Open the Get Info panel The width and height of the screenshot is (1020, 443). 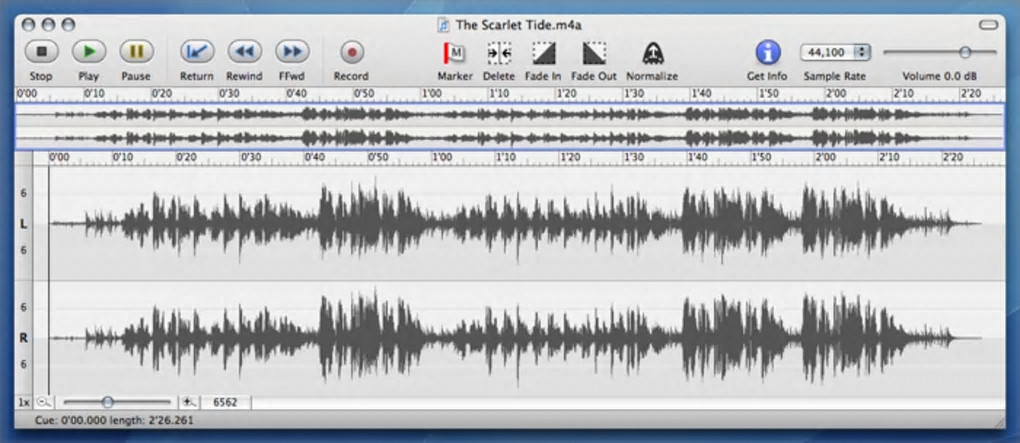[767, 52]
